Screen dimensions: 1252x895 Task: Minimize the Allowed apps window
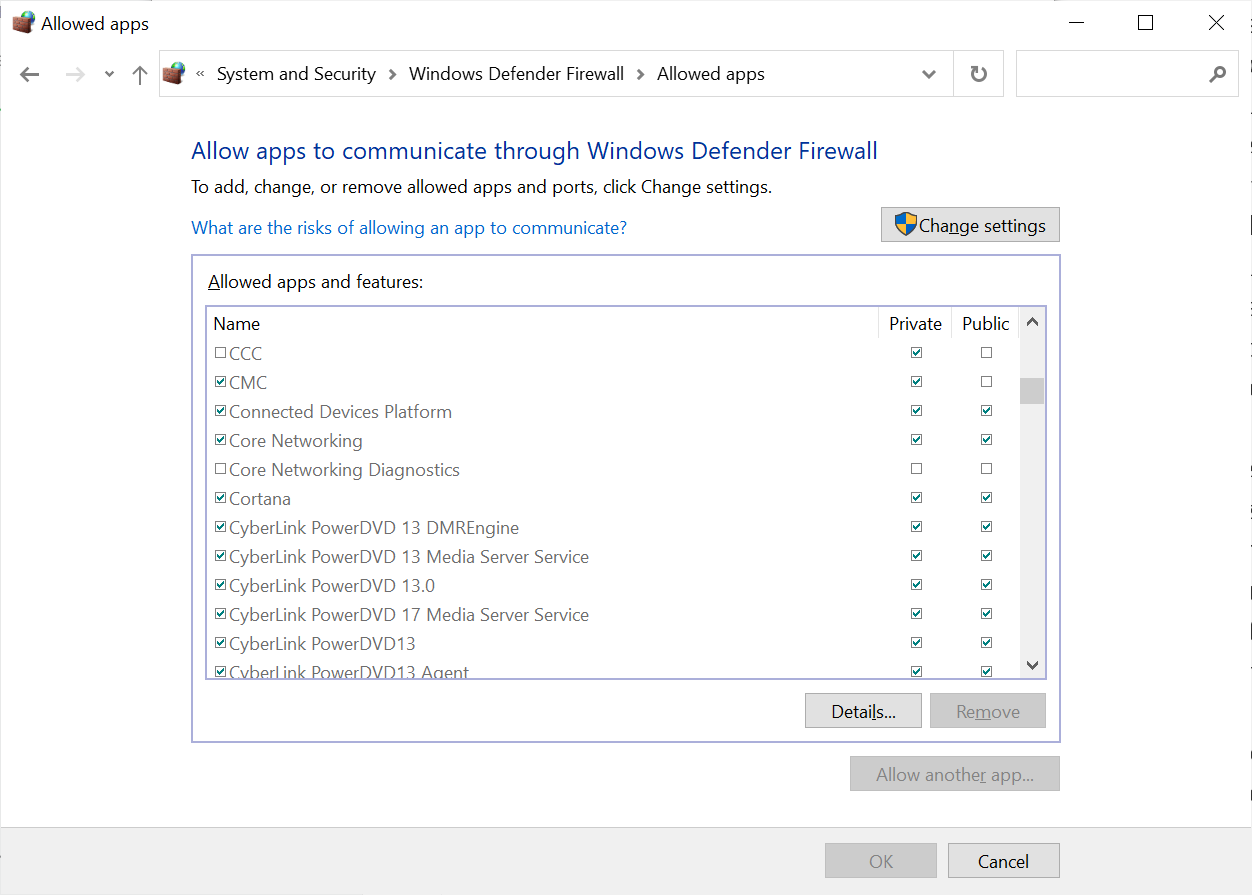pos(1076,23)
